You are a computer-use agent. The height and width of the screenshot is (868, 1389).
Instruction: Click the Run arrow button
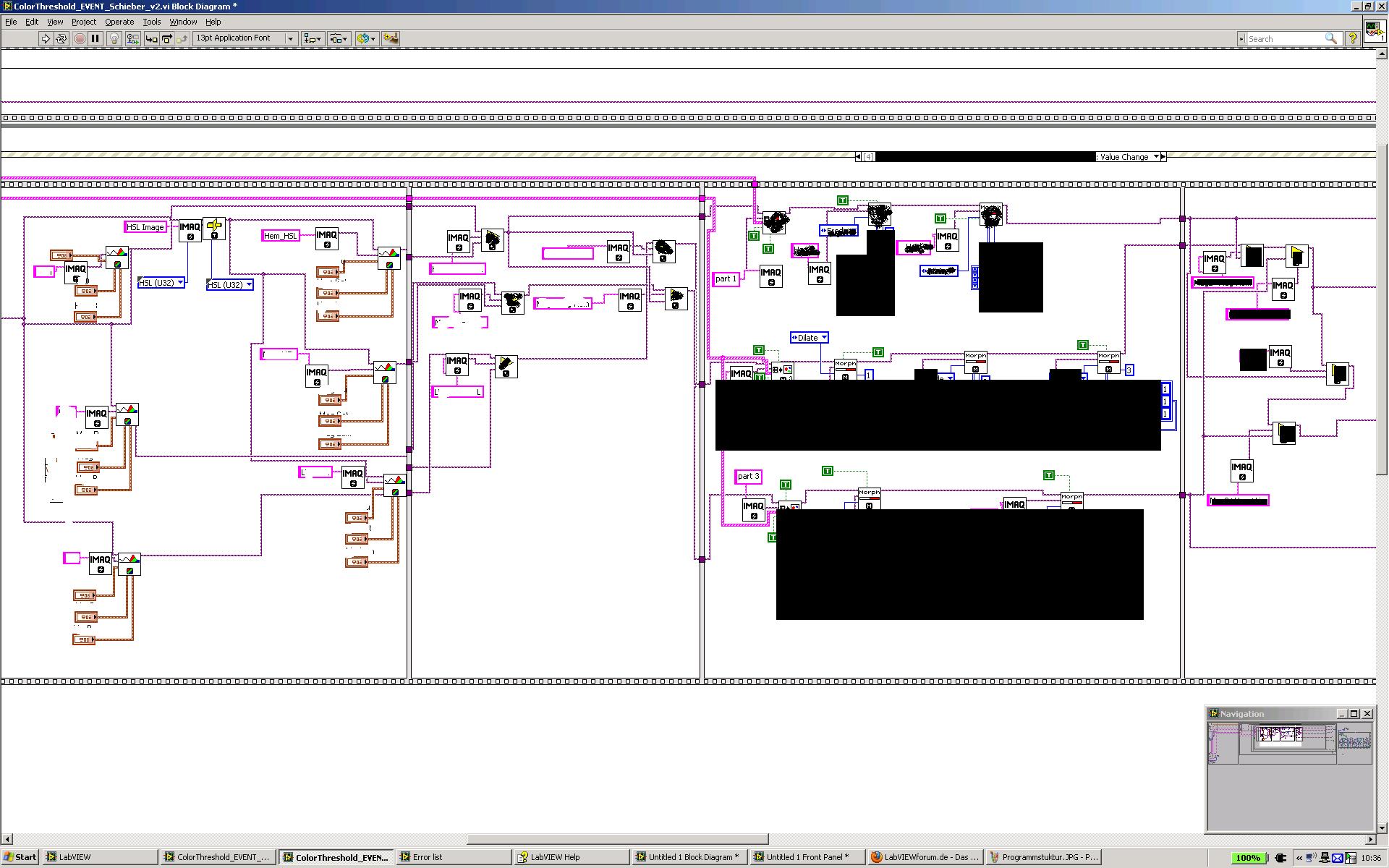(x=45, y=38)
